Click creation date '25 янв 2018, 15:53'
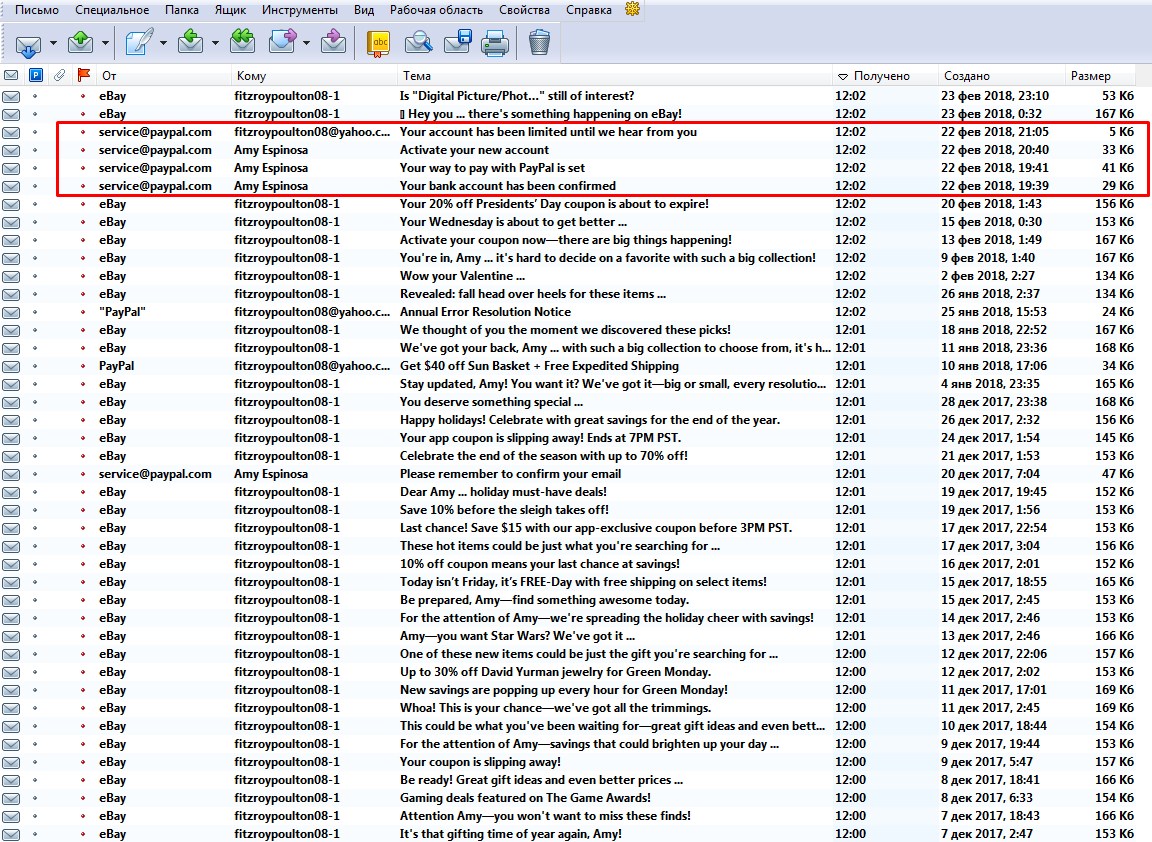 pos(994,312)
